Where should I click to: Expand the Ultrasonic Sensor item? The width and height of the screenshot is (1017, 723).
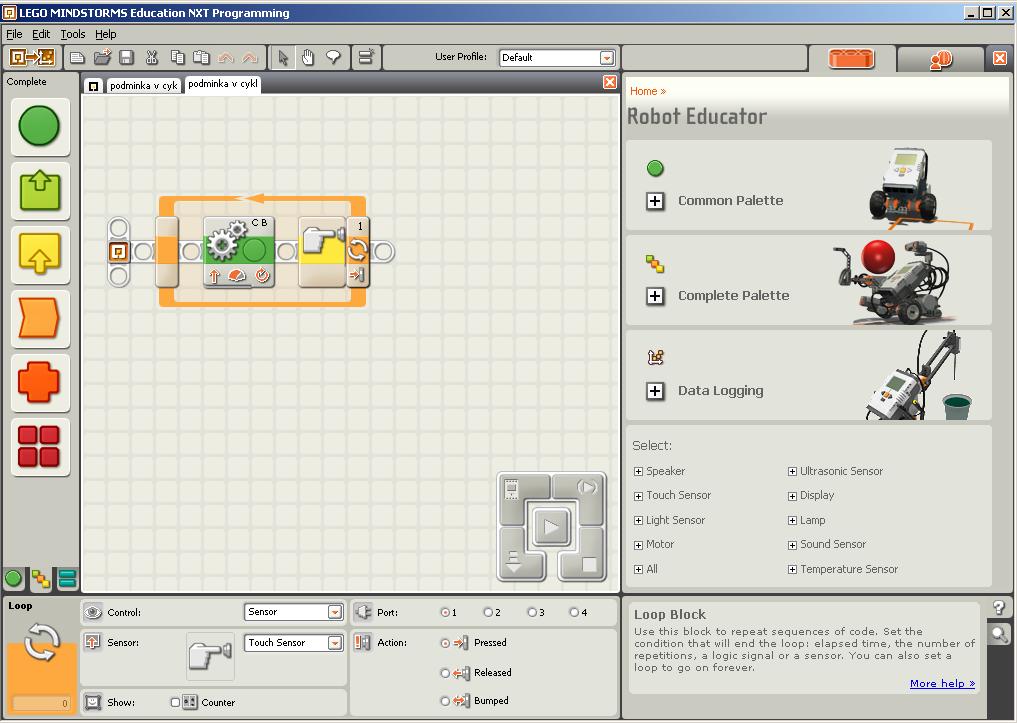[792, 471]
